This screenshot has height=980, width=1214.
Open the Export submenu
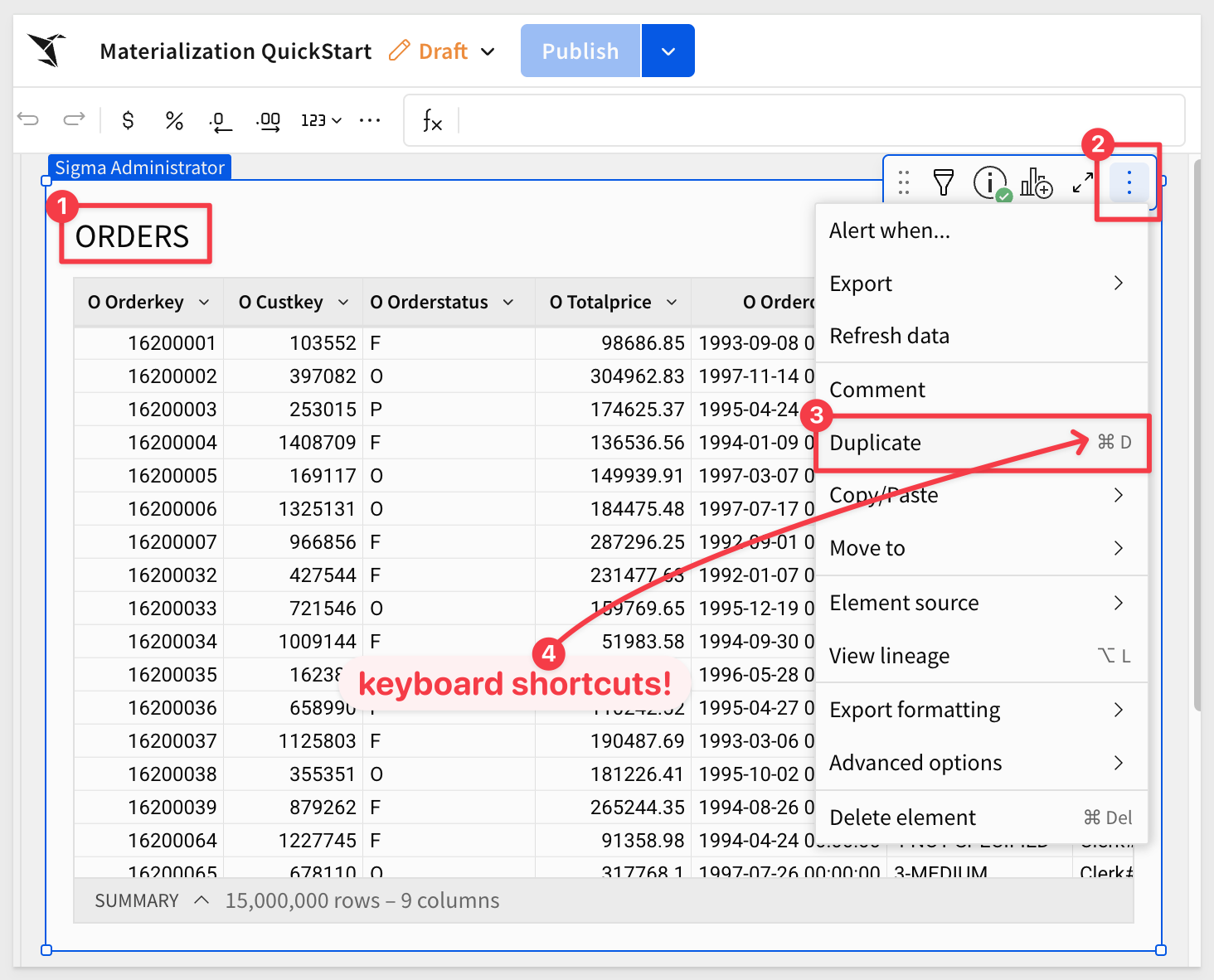pyautogui.click(x=982, y=284)
